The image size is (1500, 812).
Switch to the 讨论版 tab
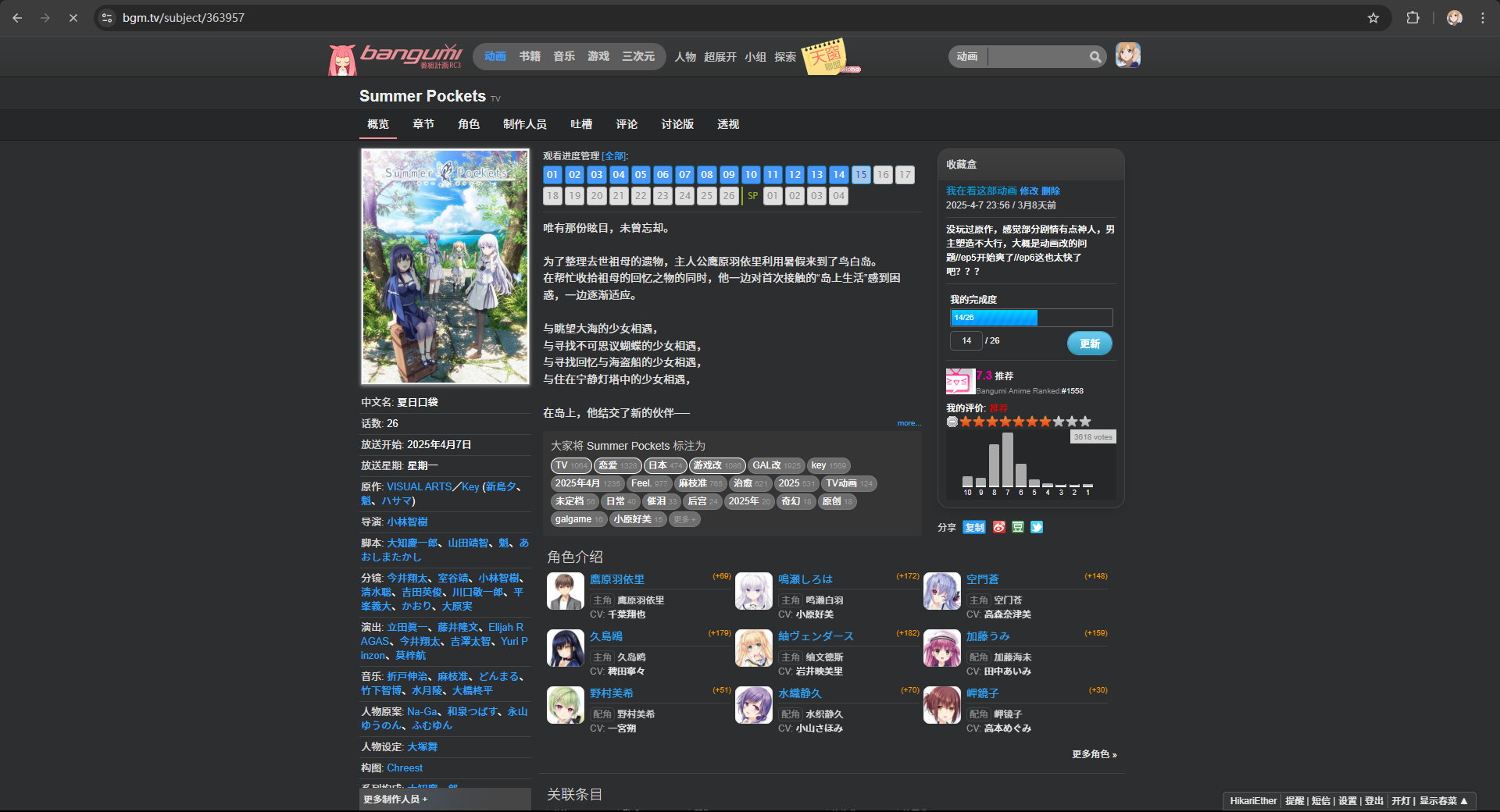pyautogui.click(x=677, y=124)
